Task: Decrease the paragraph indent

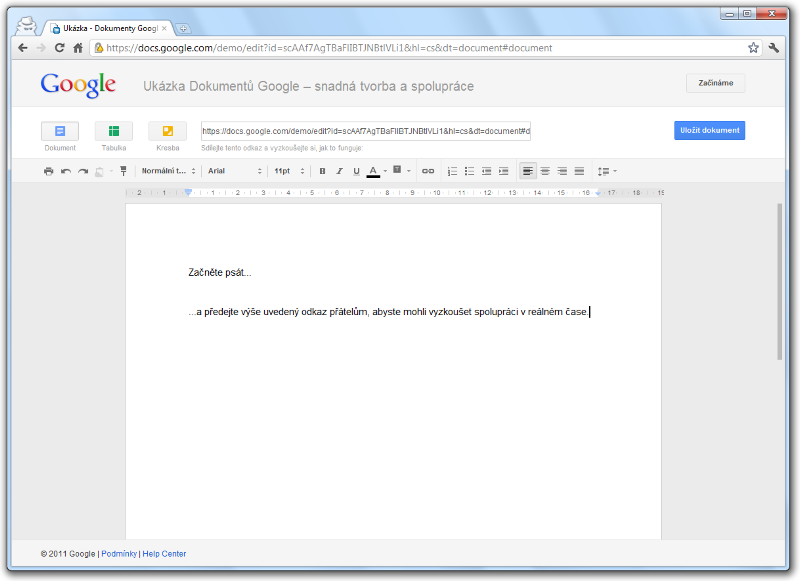Action: (487, 171)
